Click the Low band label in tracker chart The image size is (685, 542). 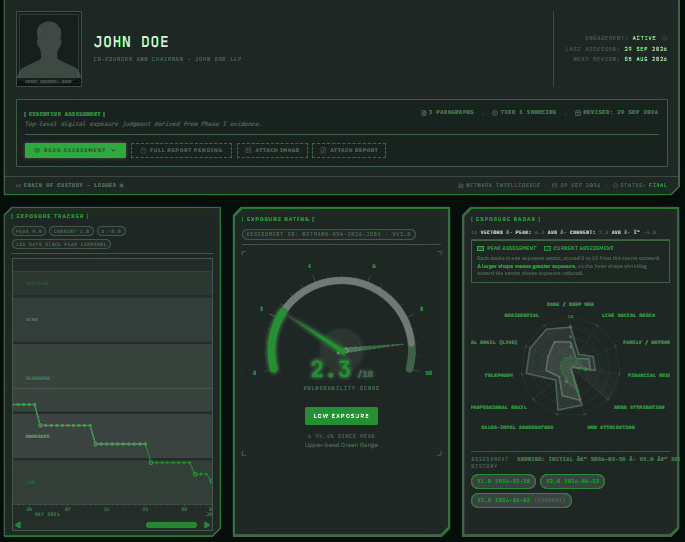point(30,482)
